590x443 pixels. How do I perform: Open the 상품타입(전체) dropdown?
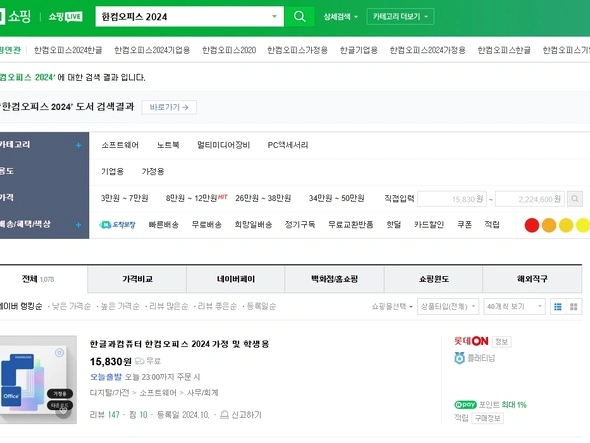point(448,306)
